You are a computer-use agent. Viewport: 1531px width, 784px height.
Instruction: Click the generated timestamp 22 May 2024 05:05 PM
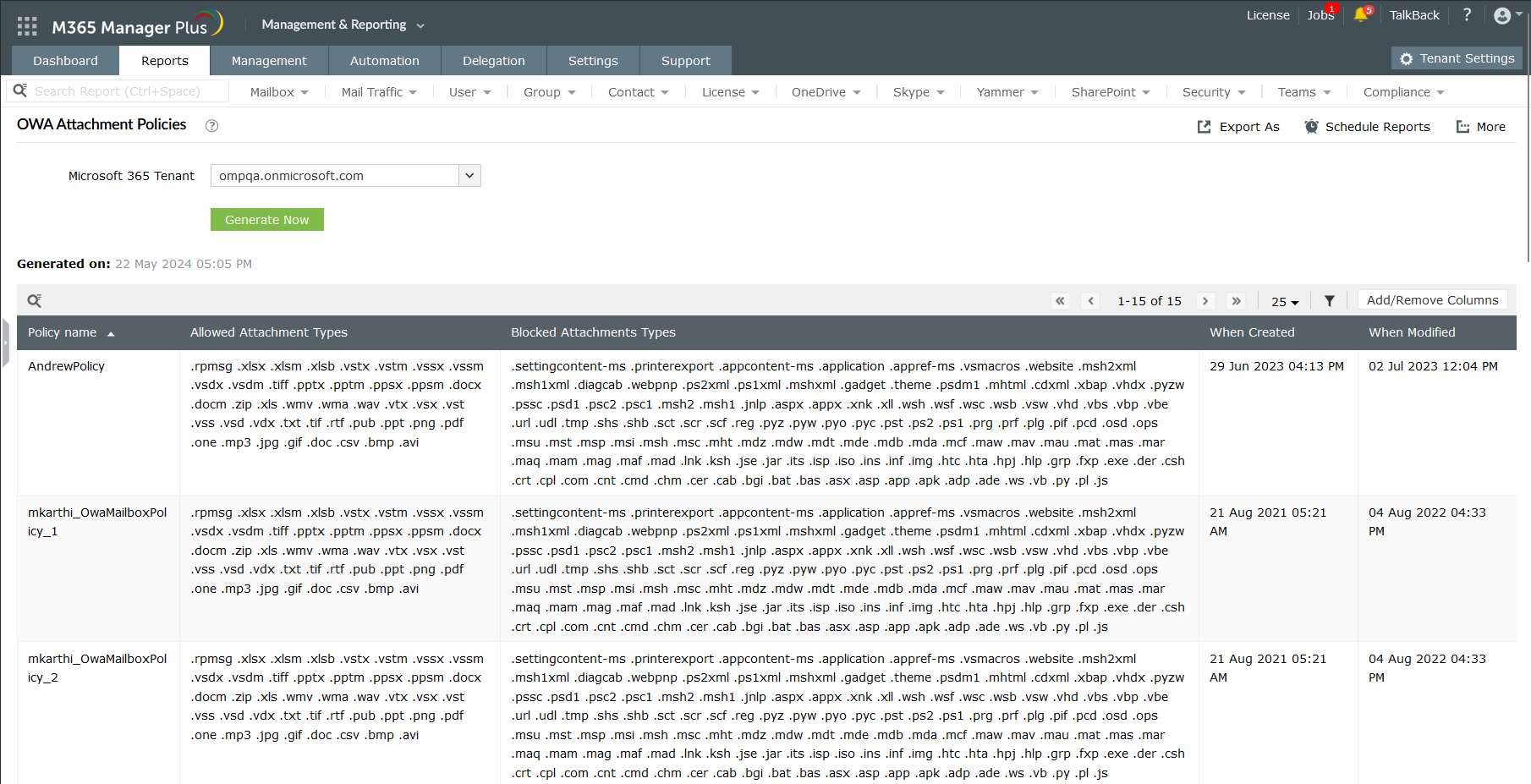click(x=184, y=264)
